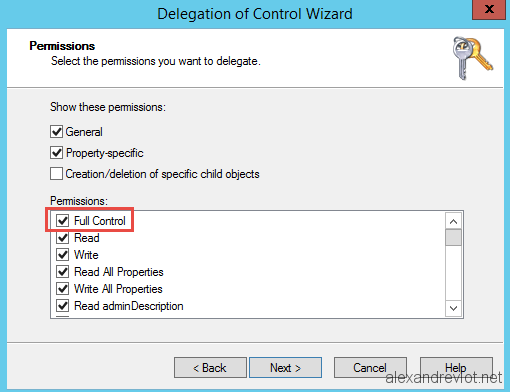Click the permissions list scroll down arrow

453,308
